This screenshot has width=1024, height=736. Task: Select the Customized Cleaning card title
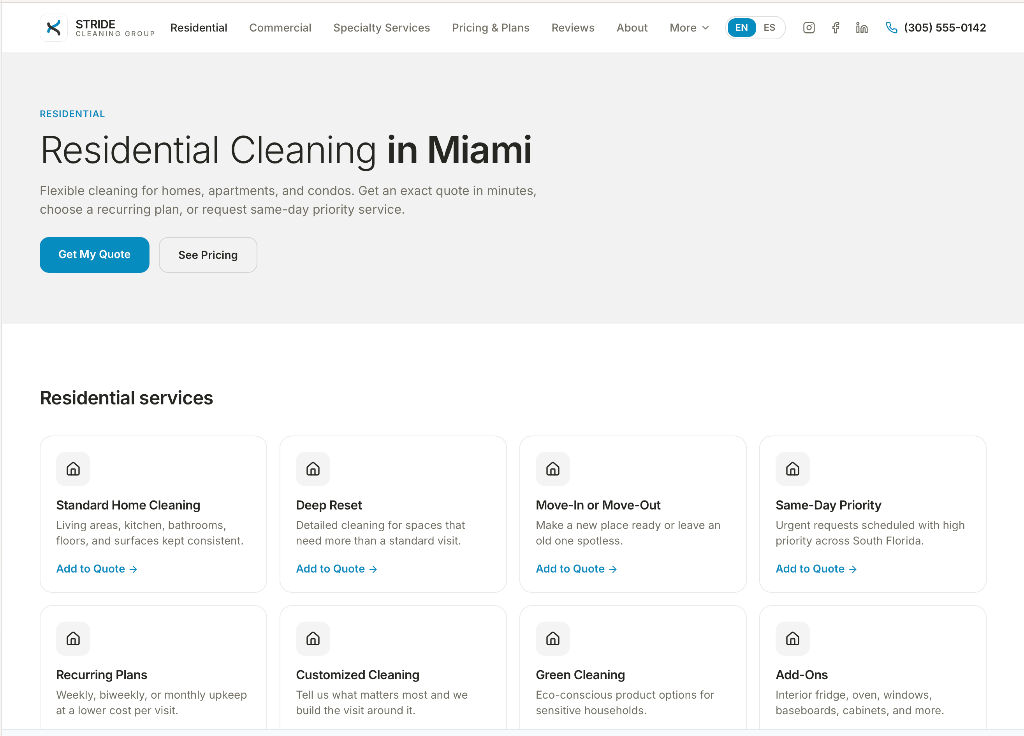click(357, 675)
